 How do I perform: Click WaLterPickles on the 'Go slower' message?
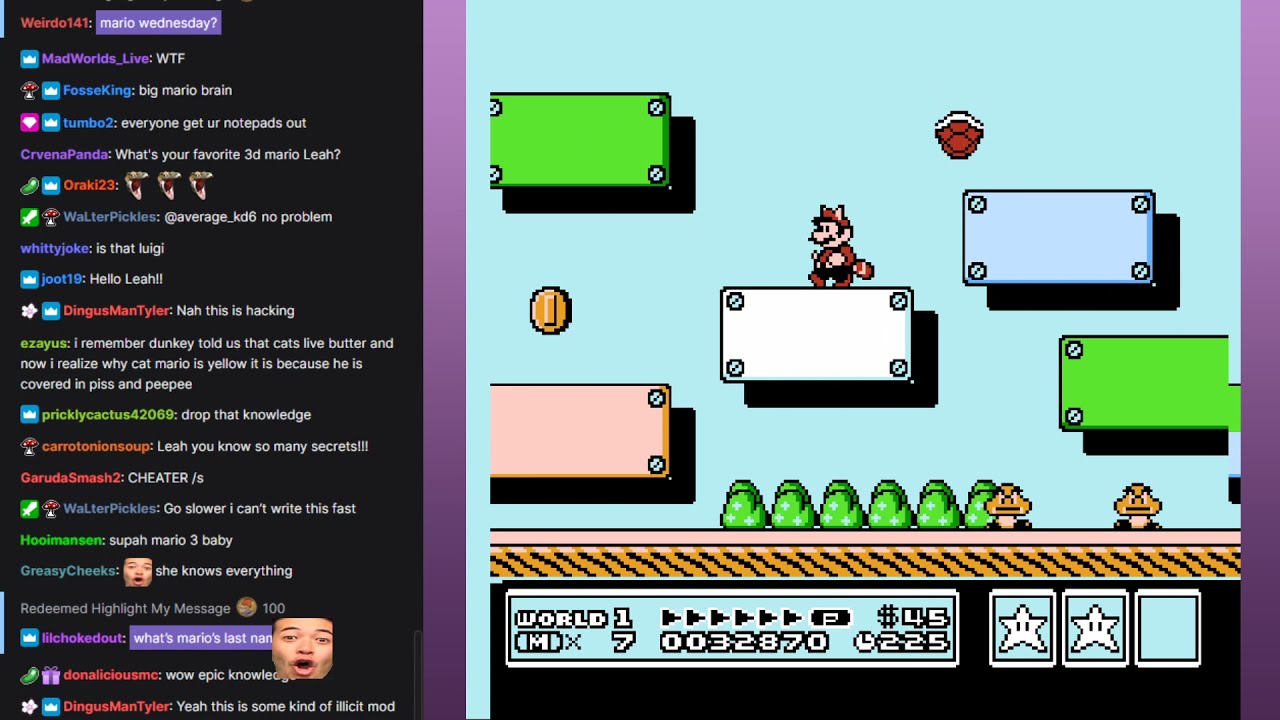tap(110, 509)
